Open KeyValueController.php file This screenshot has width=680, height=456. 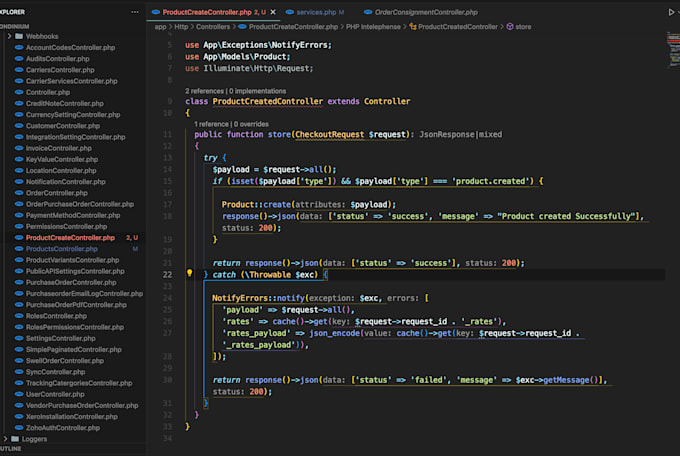[62, 160]
